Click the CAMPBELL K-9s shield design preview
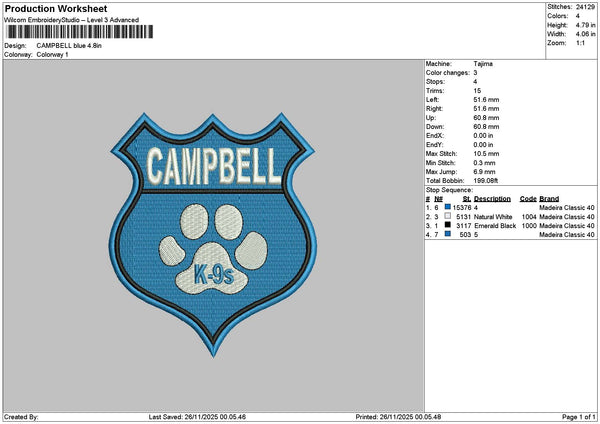Viewport: 600px width, 424px height. pyautogui.click(x=213, y=234)
